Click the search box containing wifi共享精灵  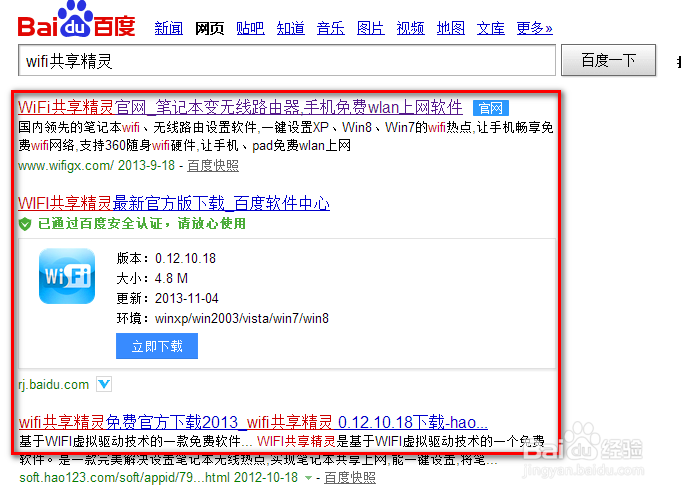click(287, 60)
